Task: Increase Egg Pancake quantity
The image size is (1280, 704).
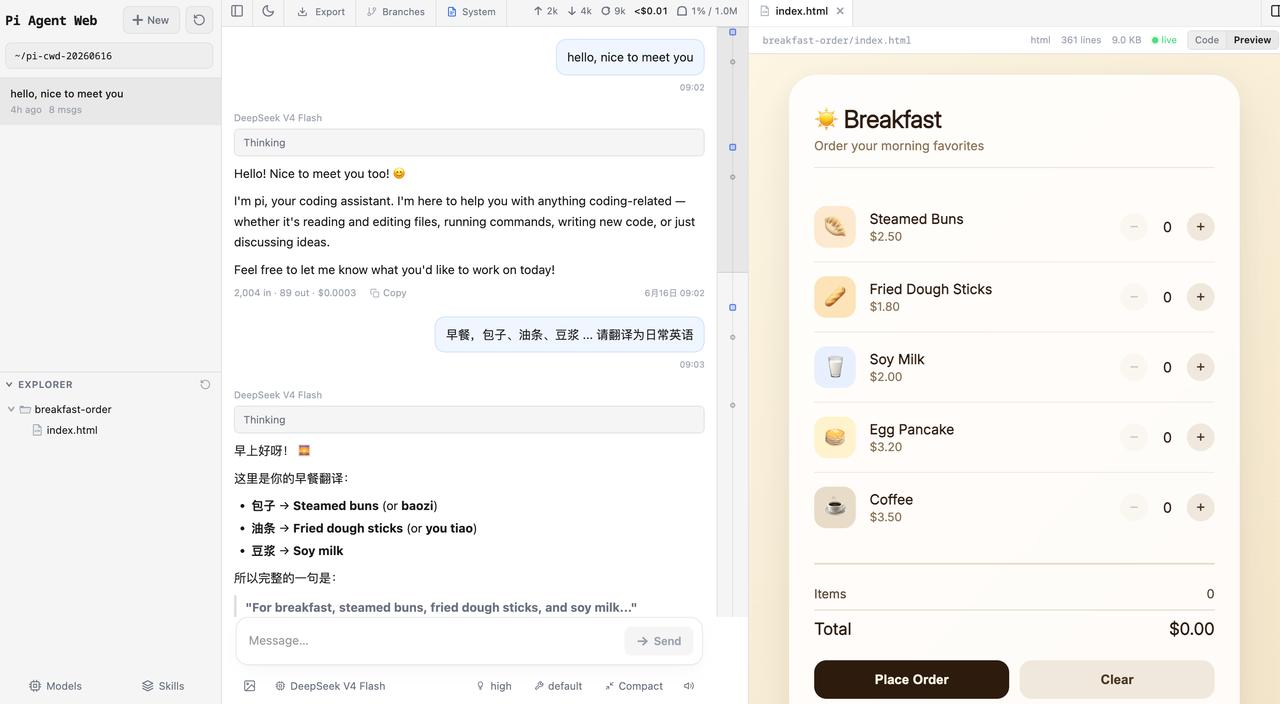Action: tap(1200, 437)
